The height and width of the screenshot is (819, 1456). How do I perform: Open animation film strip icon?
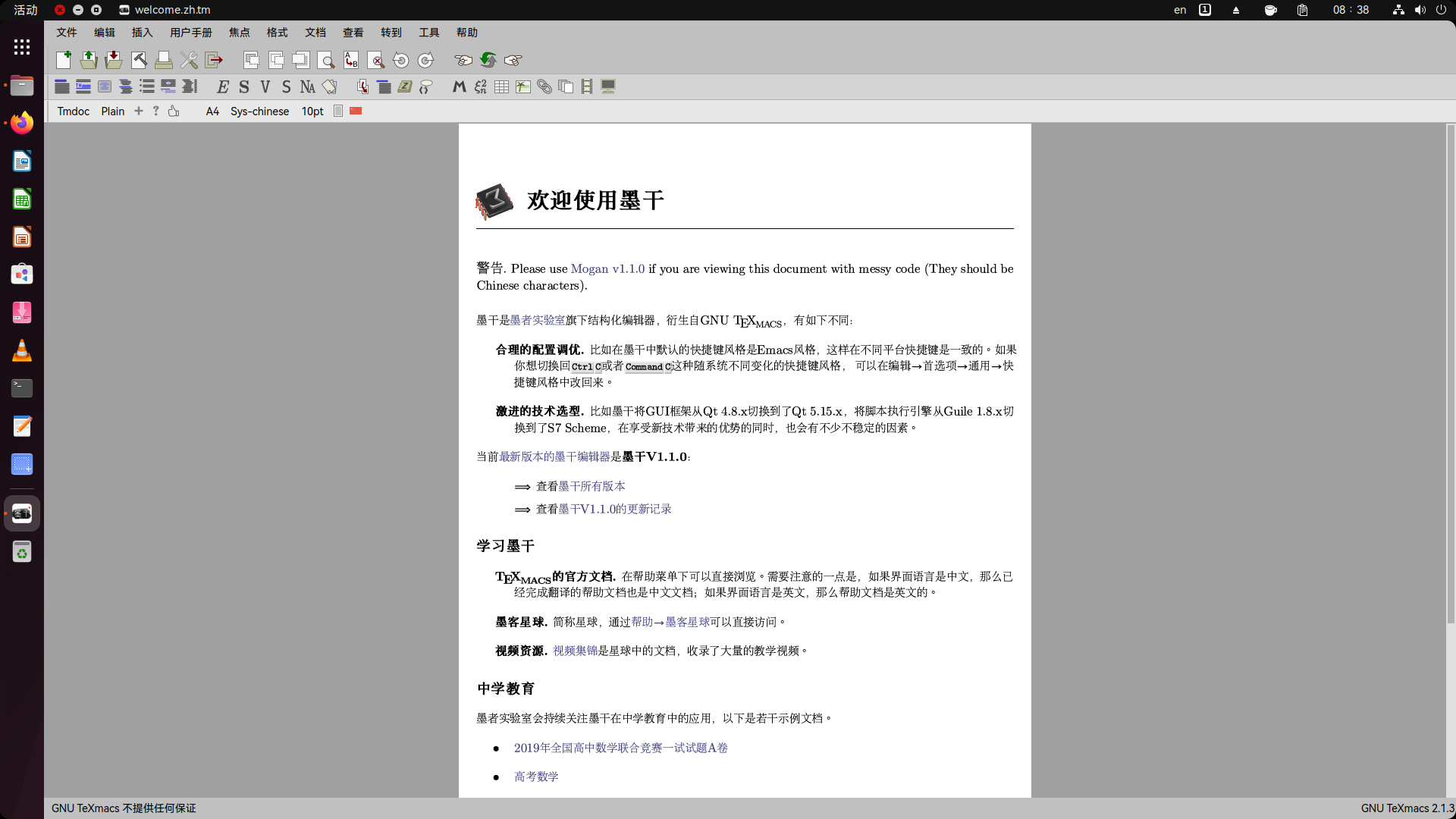[x=587, y=86]
